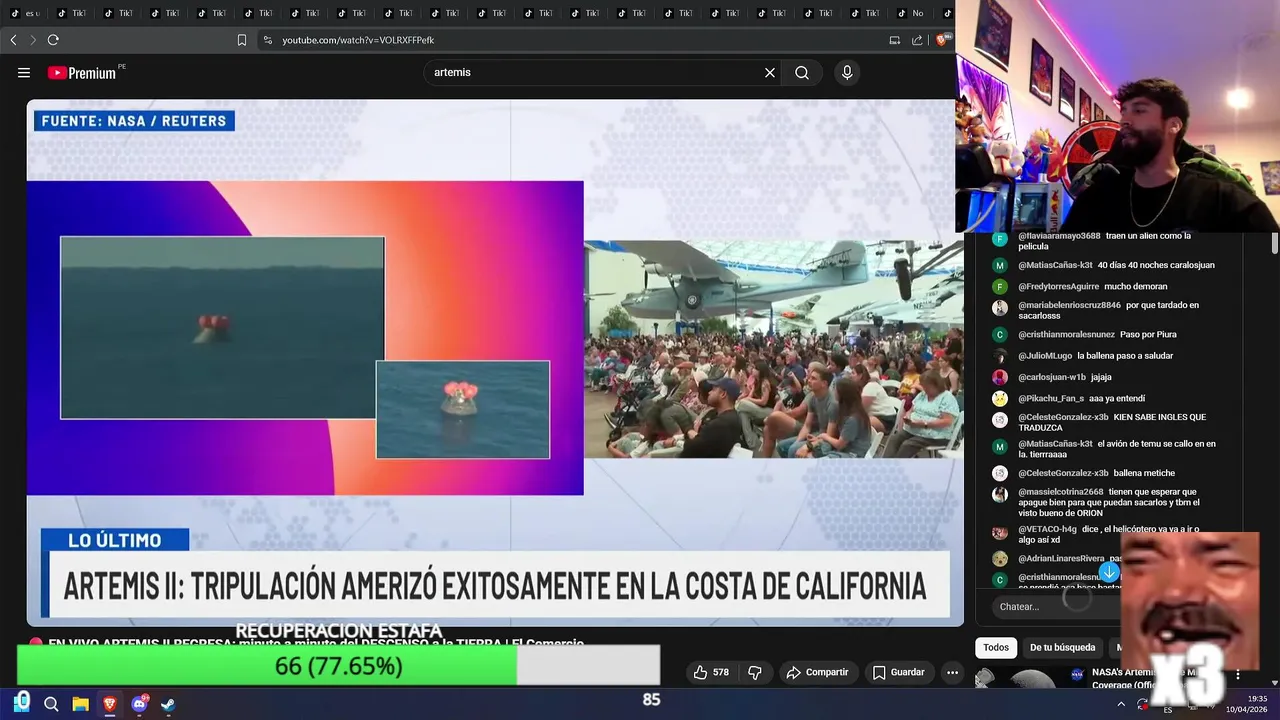Dislike the video with the thumbs down

tap(755, 673)
